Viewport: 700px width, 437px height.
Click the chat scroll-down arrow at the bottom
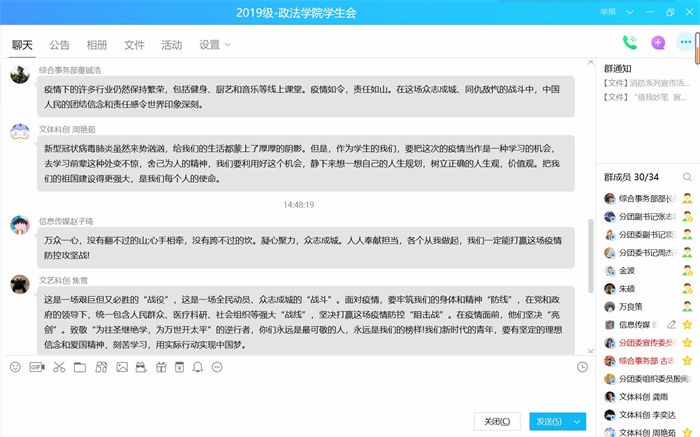point(591,351)
